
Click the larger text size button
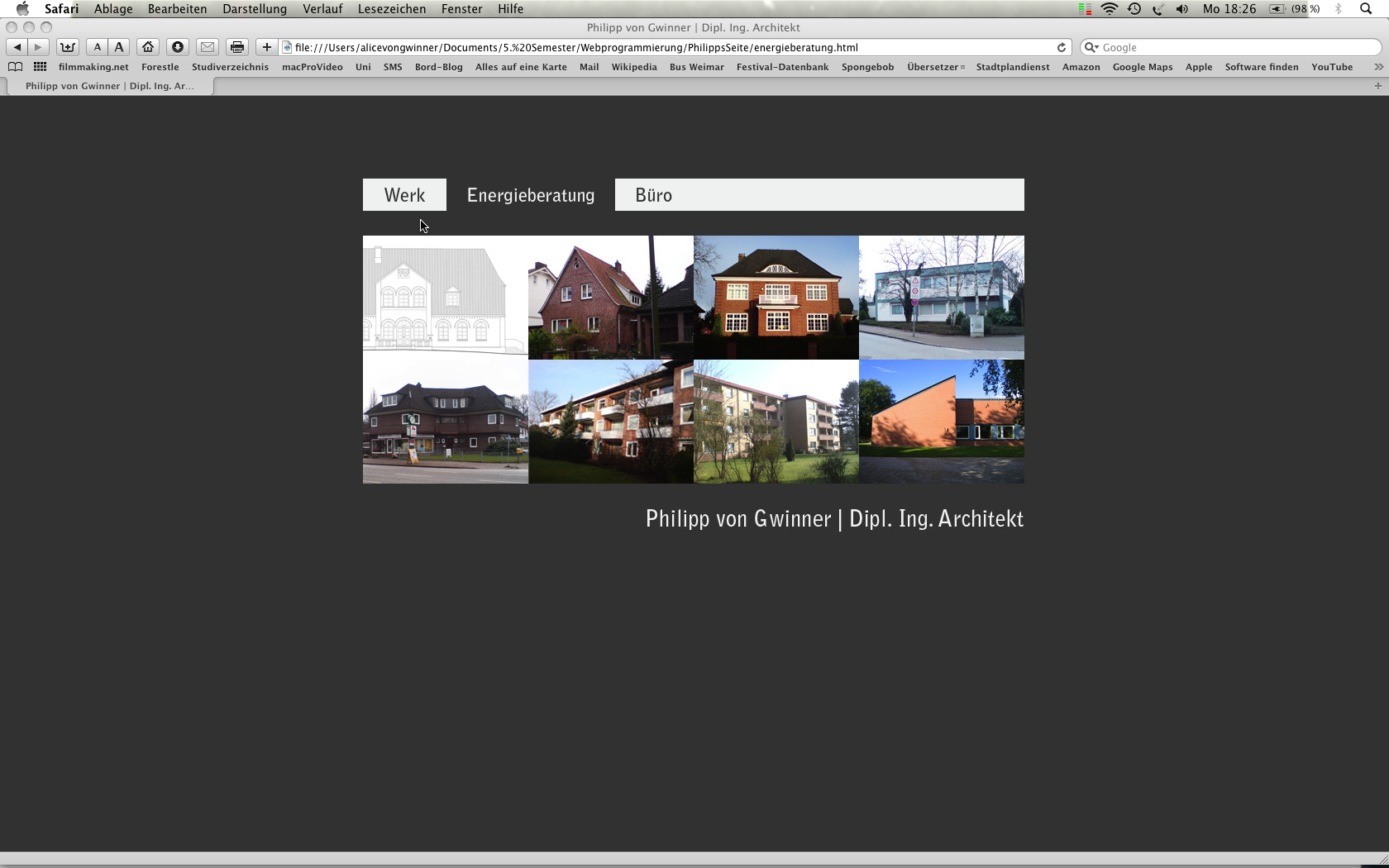coord(119,47)
